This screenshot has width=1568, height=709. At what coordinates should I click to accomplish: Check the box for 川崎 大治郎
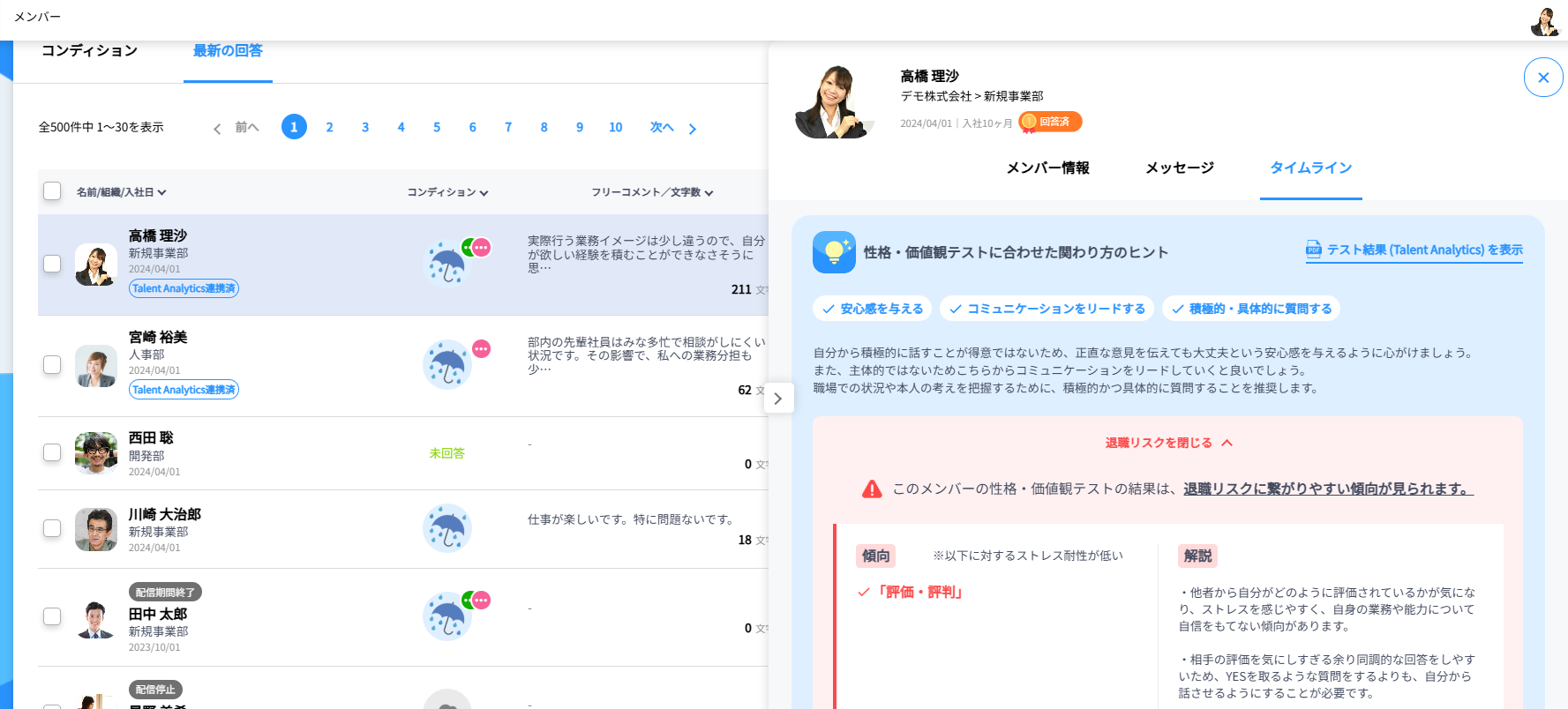click(x=52, y=528)
